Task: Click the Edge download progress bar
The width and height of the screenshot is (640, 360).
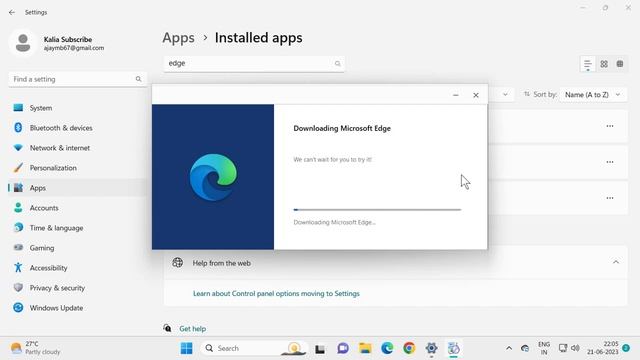Action: (x=377, y=209)
